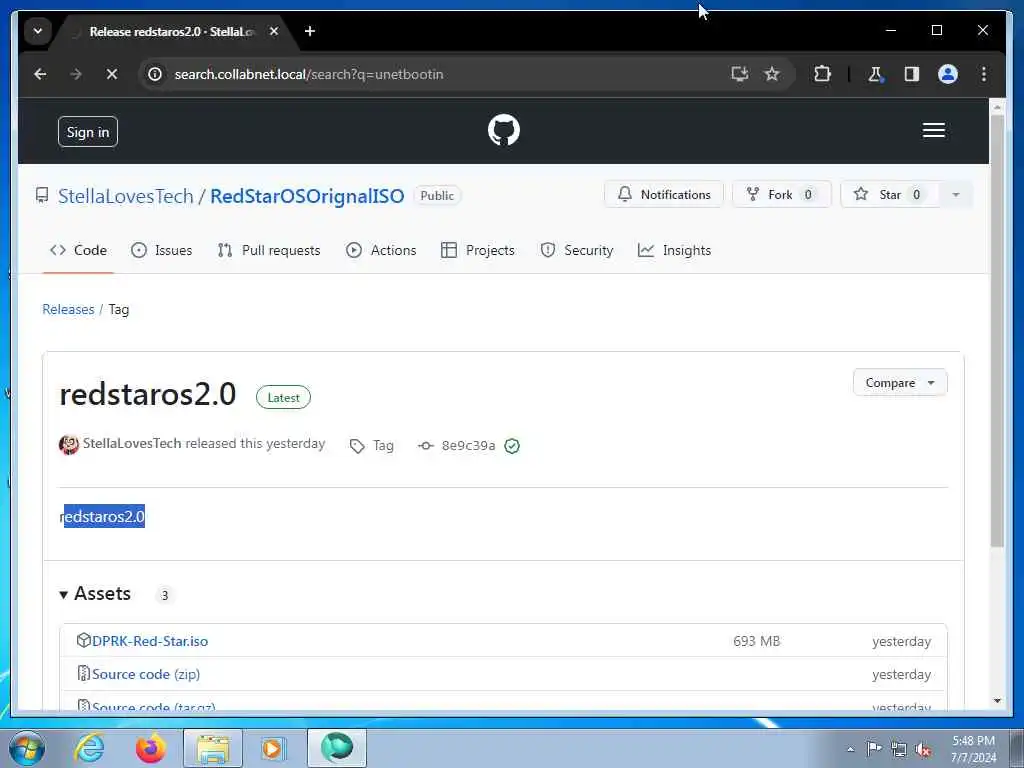Screen dimensions: 1024x768
Task: Open StellaLovesTech owner link
Action: coord(125,196)
